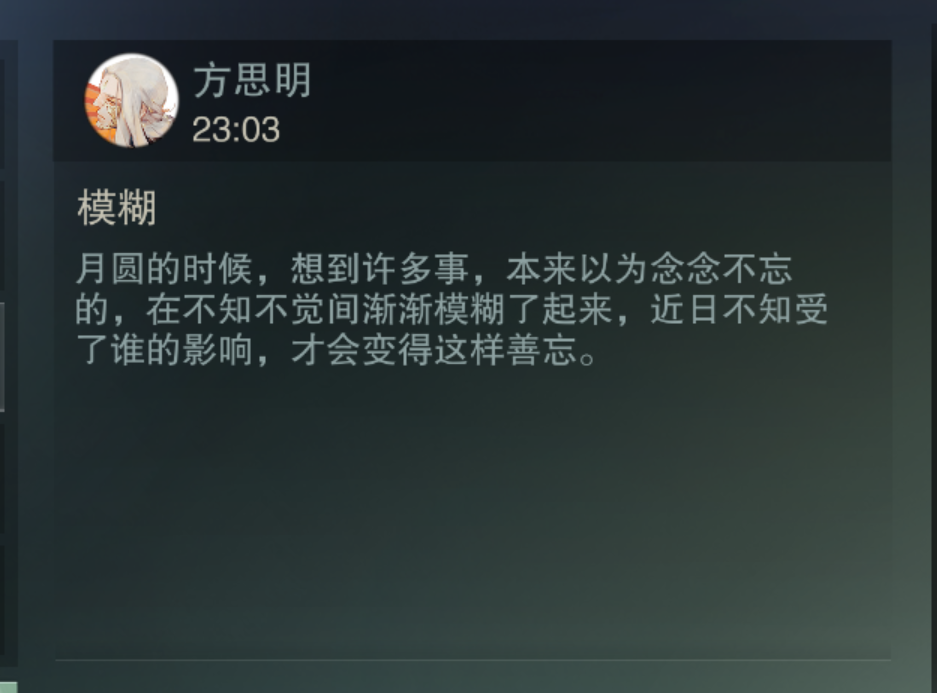Screen dimensions: 937x693
Task: Click the green button corner at bottom left
Action: tap(8, 687)
